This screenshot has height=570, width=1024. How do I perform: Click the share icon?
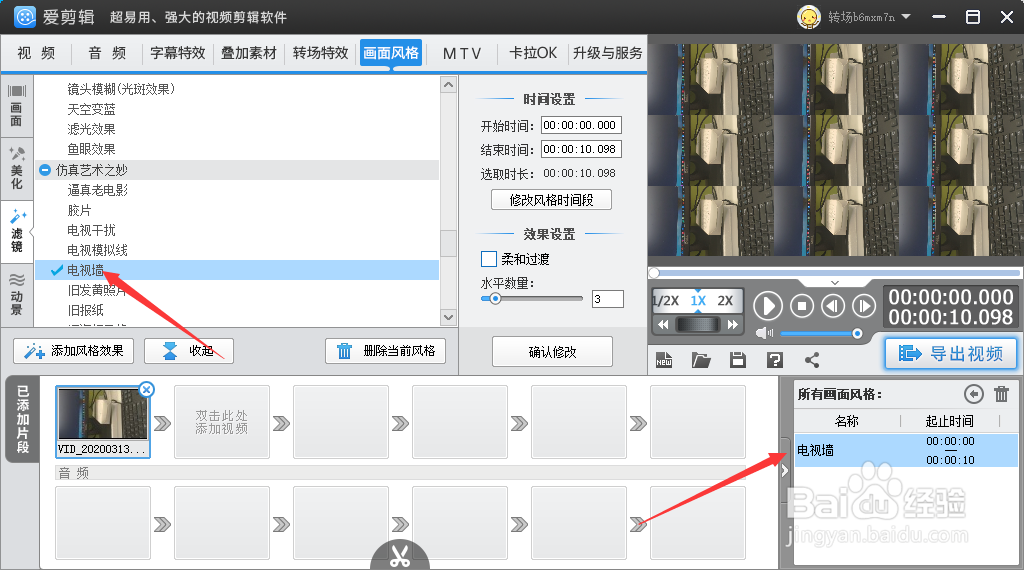pyautogui.click(x=812, y=360)
